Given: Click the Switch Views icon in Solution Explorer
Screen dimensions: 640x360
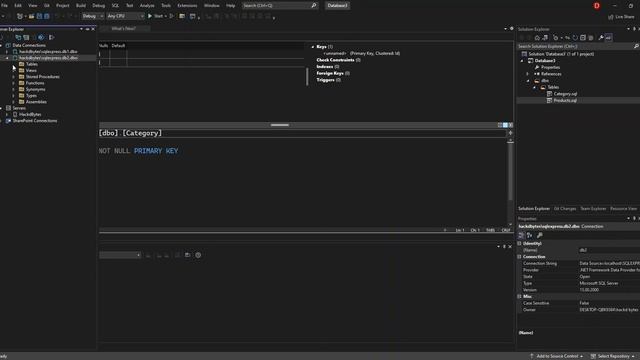Looking at the screenshot, I should tap(545, 38).
